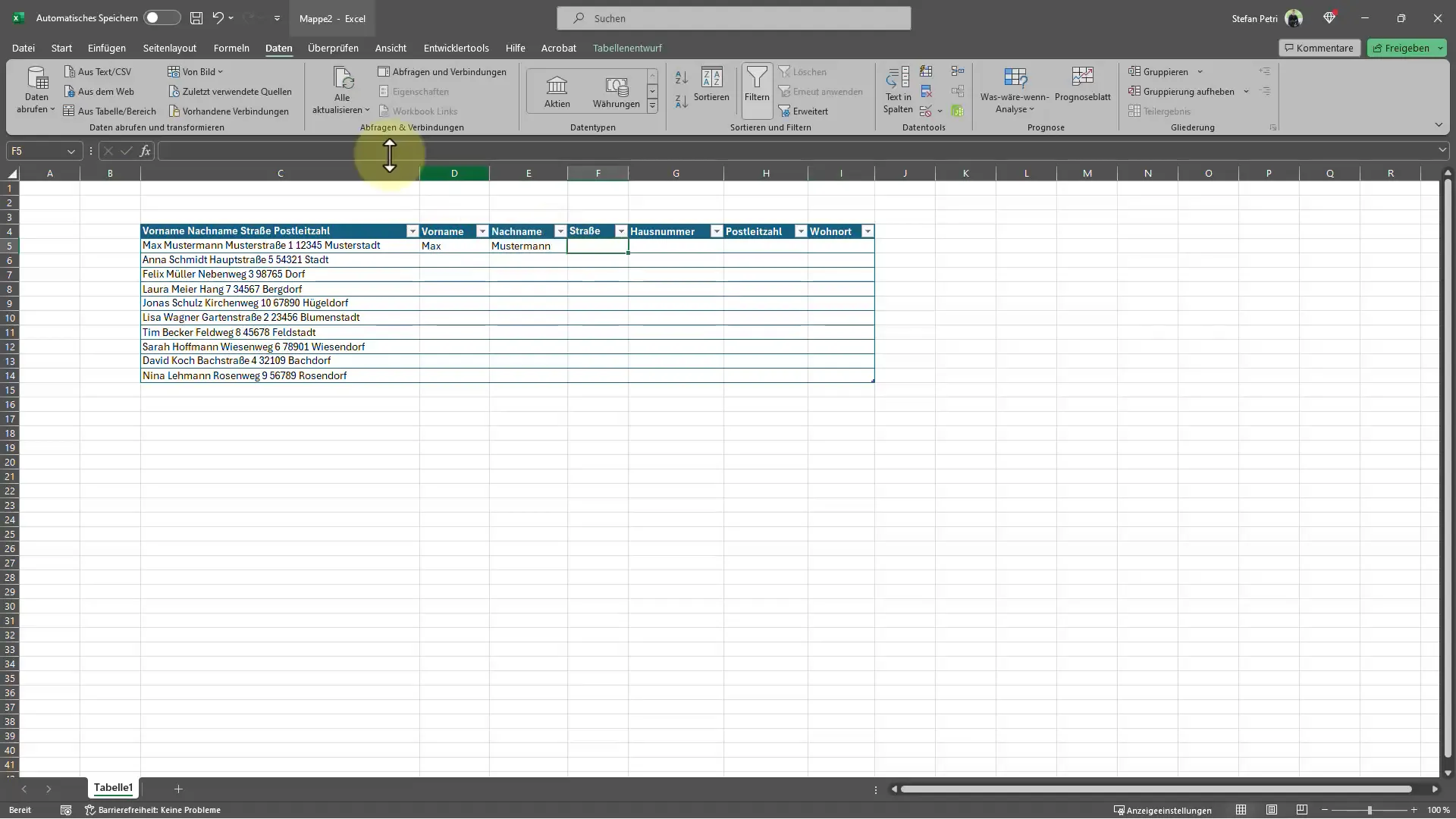Screen dimensions: 1456x819
Task: Click the Gruppieren button
Action: click(x=1158, y=71)
